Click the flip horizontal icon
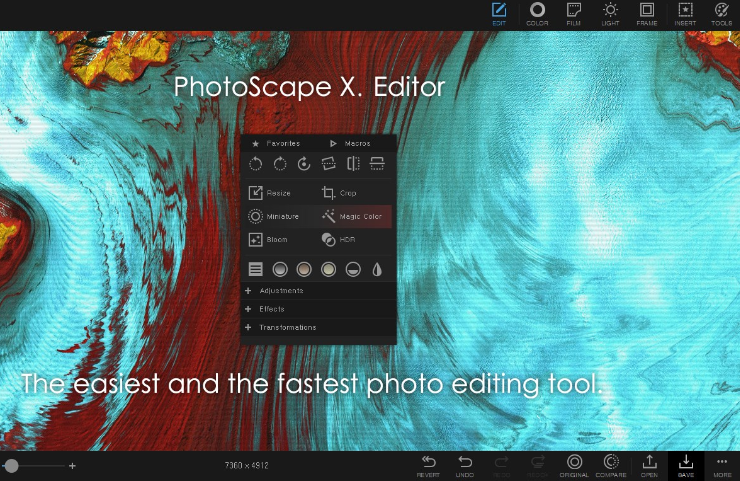Image resolution: width=740 pixels, height=481 pixels. click(353, 164)
